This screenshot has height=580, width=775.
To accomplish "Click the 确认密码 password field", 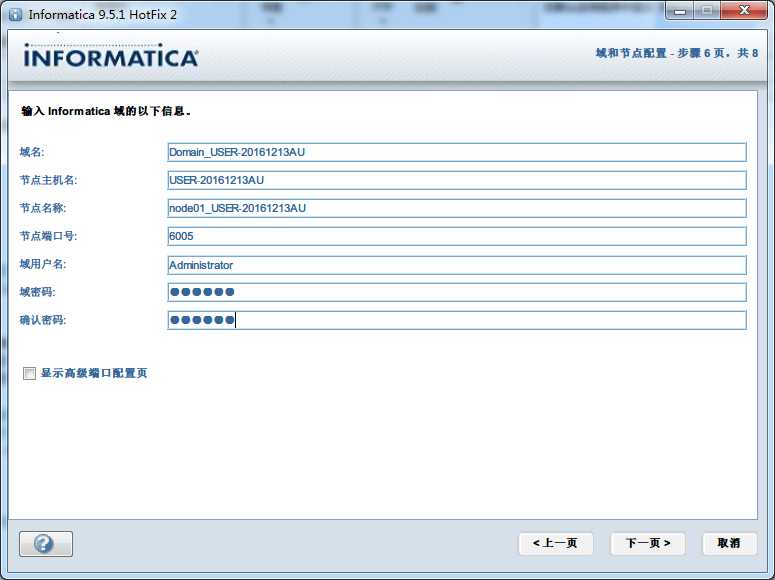I will (x=457, y=320).
